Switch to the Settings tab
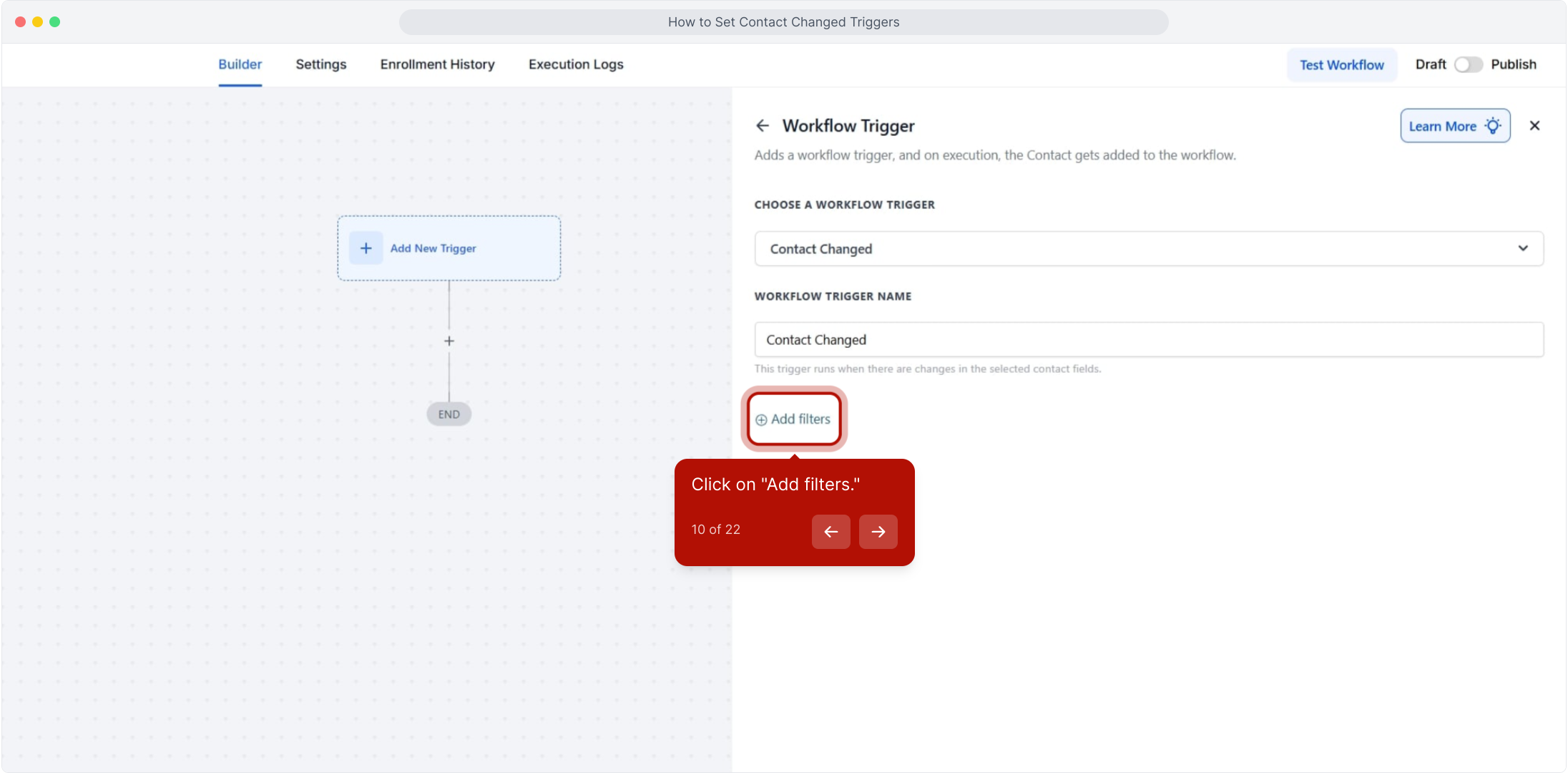The height and width of the screenshot is (773, 1568). coord(320,64)
